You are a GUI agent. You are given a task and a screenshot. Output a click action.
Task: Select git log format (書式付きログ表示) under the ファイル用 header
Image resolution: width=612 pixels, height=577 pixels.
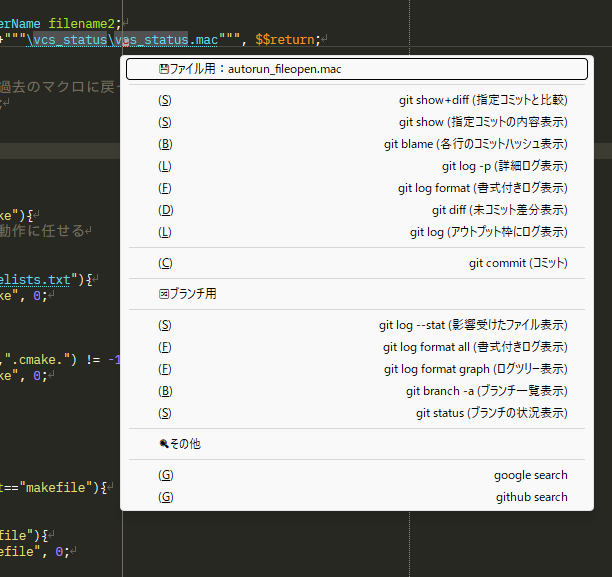point(357,188)
